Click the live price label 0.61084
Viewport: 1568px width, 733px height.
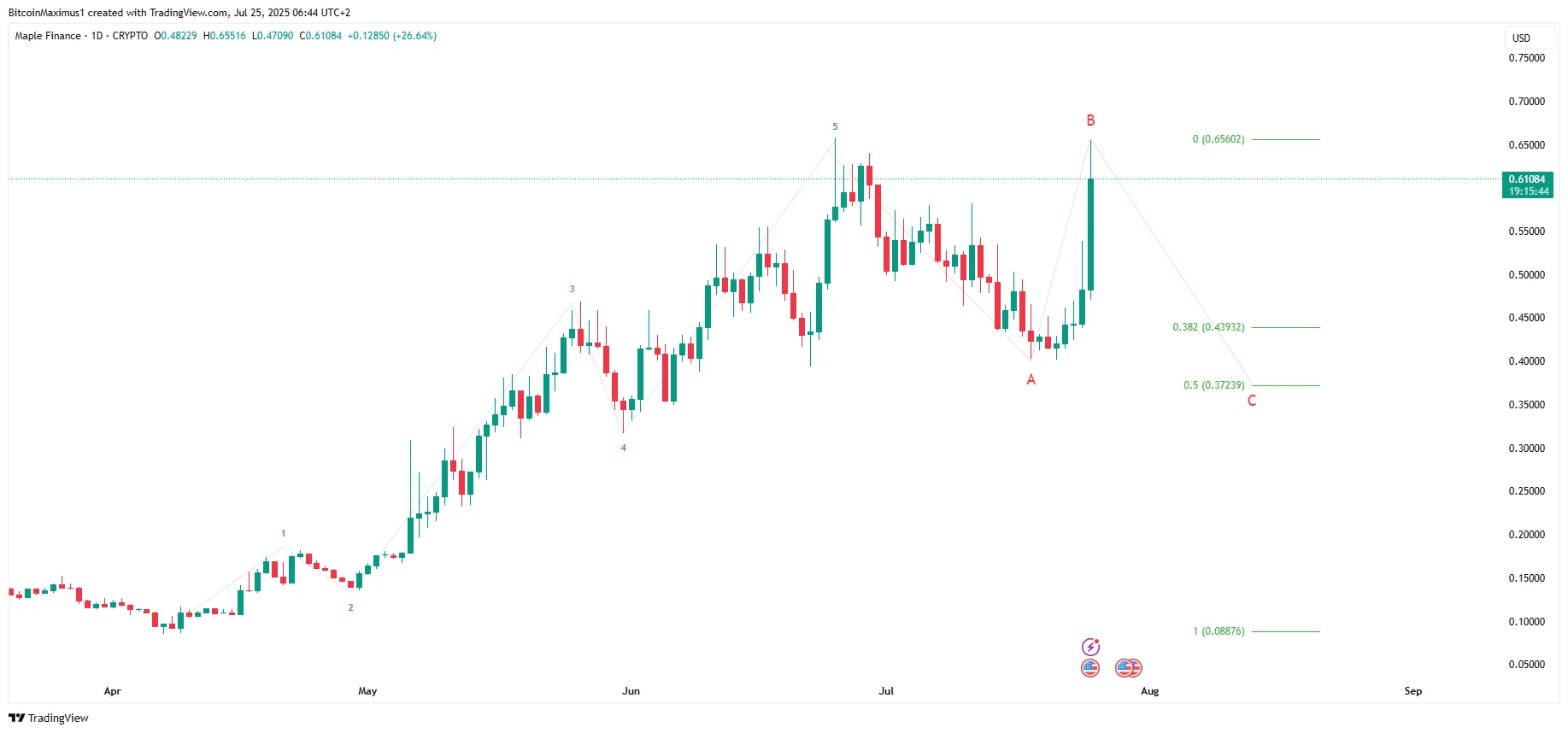click(1528, 180)
